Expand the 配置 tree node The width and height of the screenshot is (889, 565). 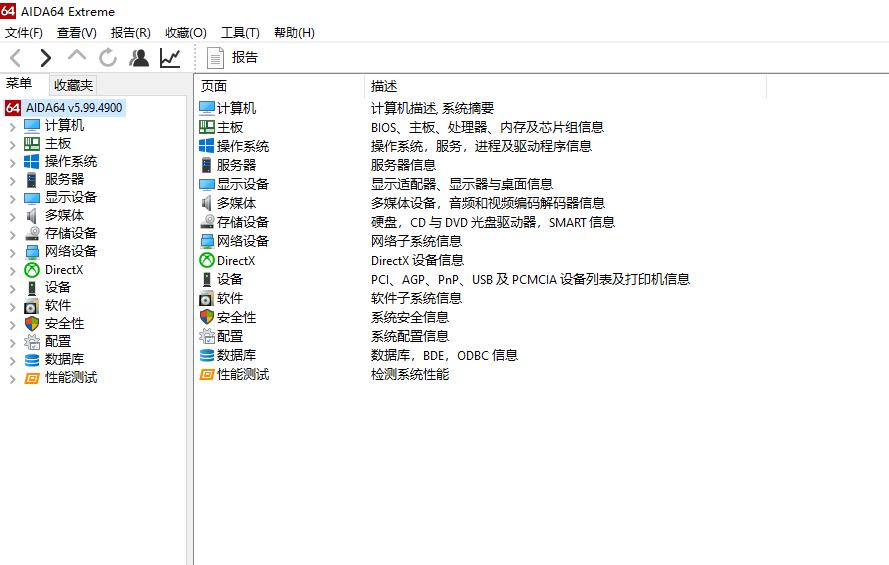point(12,343)
